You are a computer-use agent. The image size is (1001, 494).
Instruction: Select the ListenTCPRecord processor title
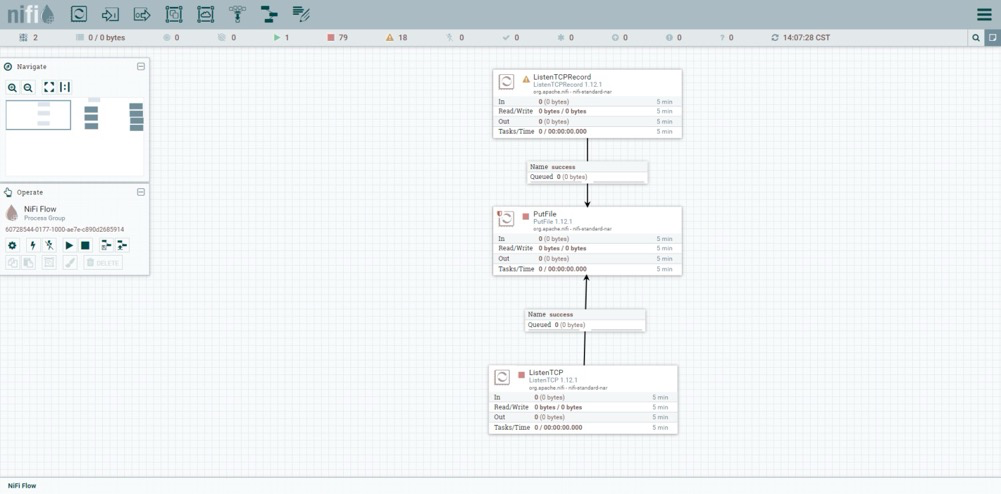pyautogui.click(x=562, y=77)
